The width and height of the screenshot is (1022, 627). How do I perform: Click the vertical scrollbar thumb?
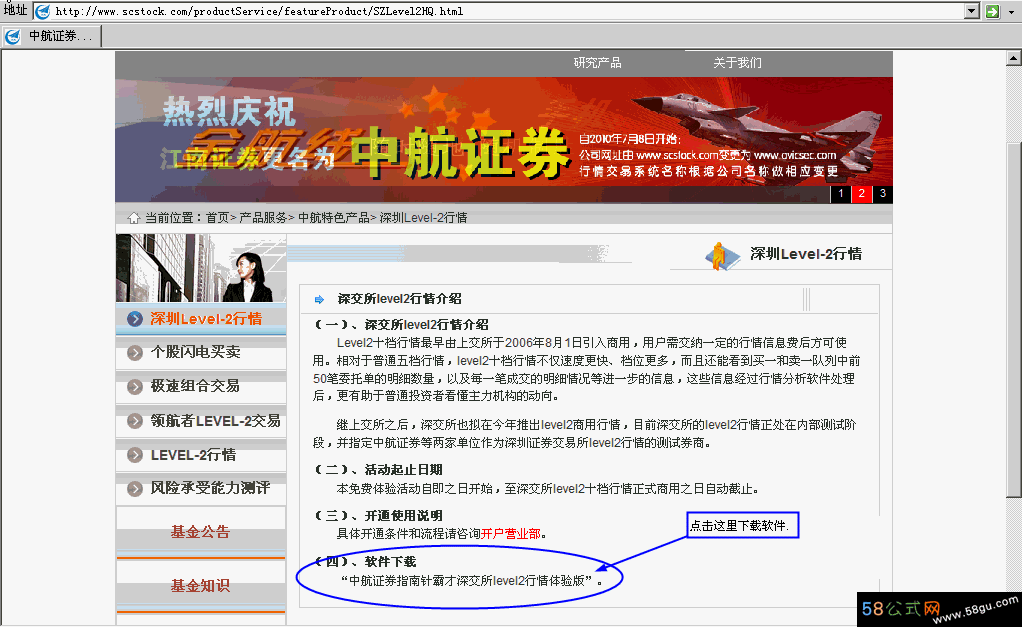(x=1014, y=319)
